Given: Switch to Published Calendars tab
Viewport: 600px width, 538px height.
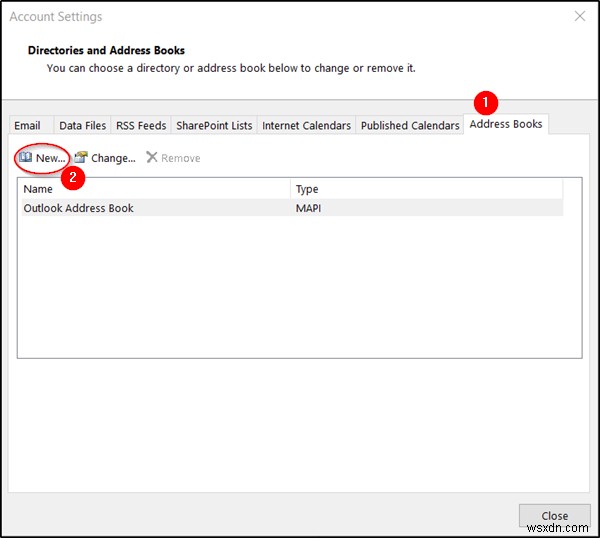Looking at the screenshot, I should click(410, 126).
